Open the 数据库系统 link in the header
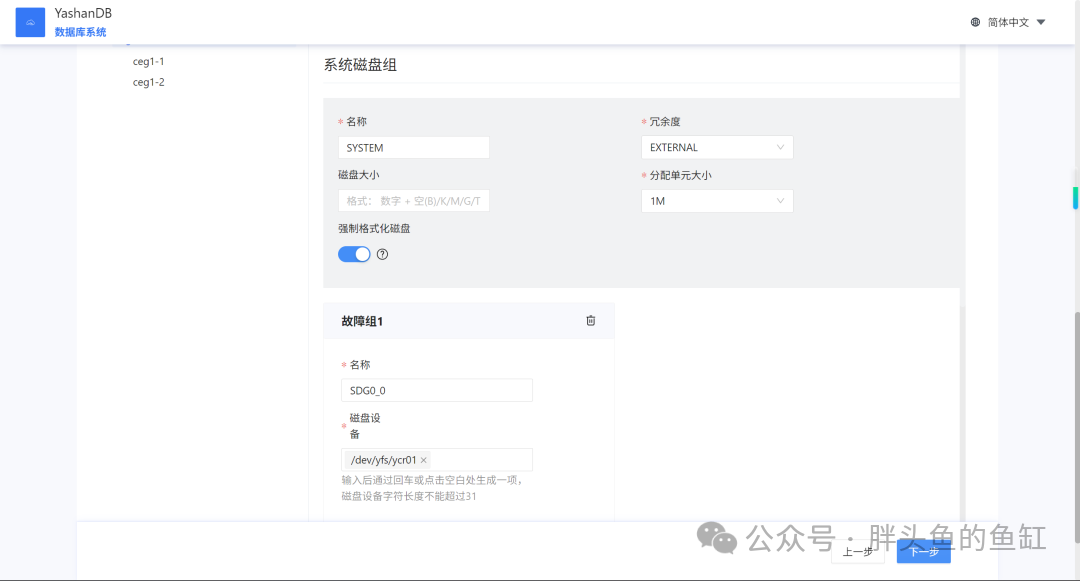This screenshot has width=1080, height=581. (x=81, y=32)
